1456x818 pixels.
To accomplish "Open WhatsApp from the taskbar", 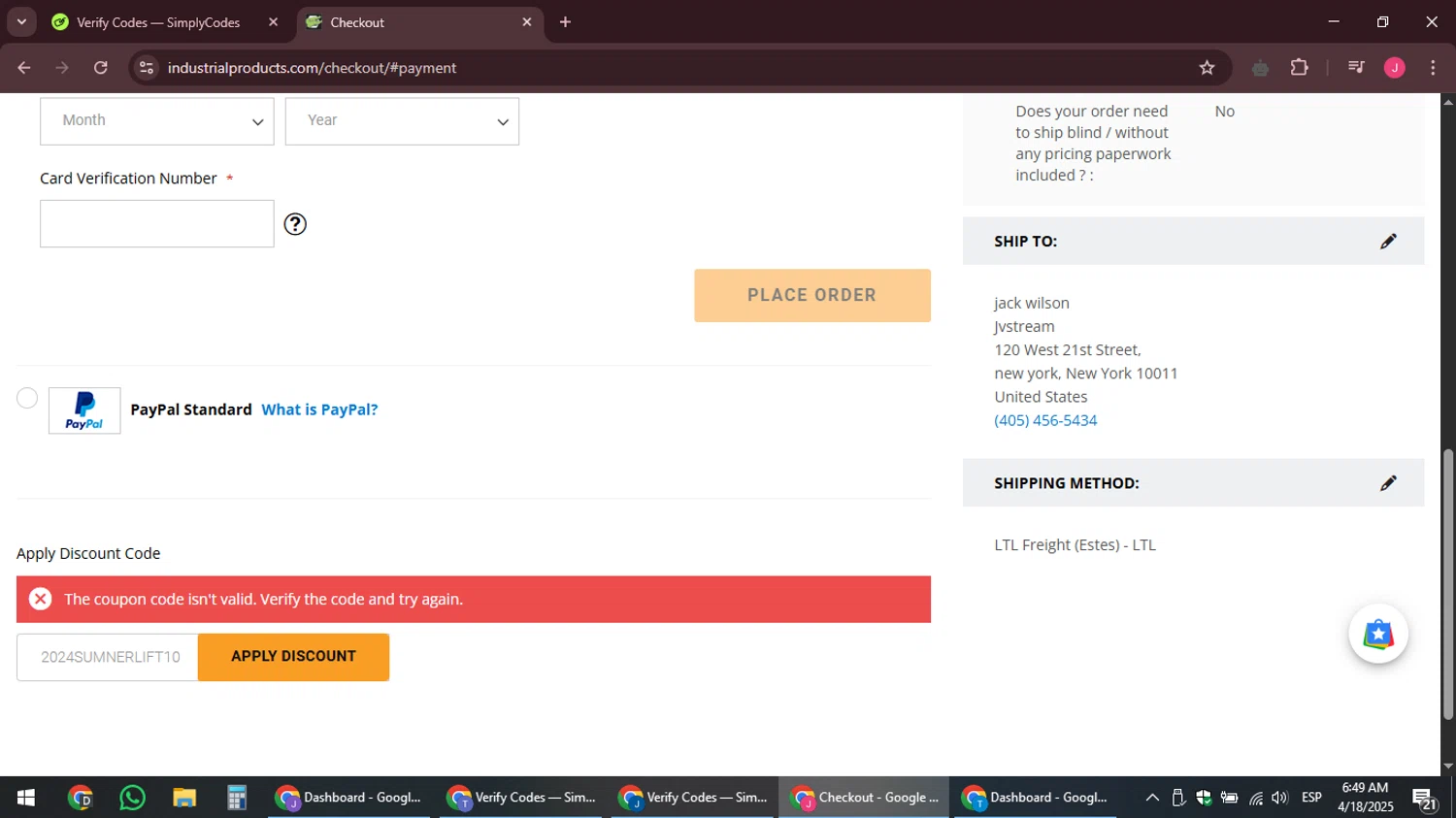I will [132, 798].
